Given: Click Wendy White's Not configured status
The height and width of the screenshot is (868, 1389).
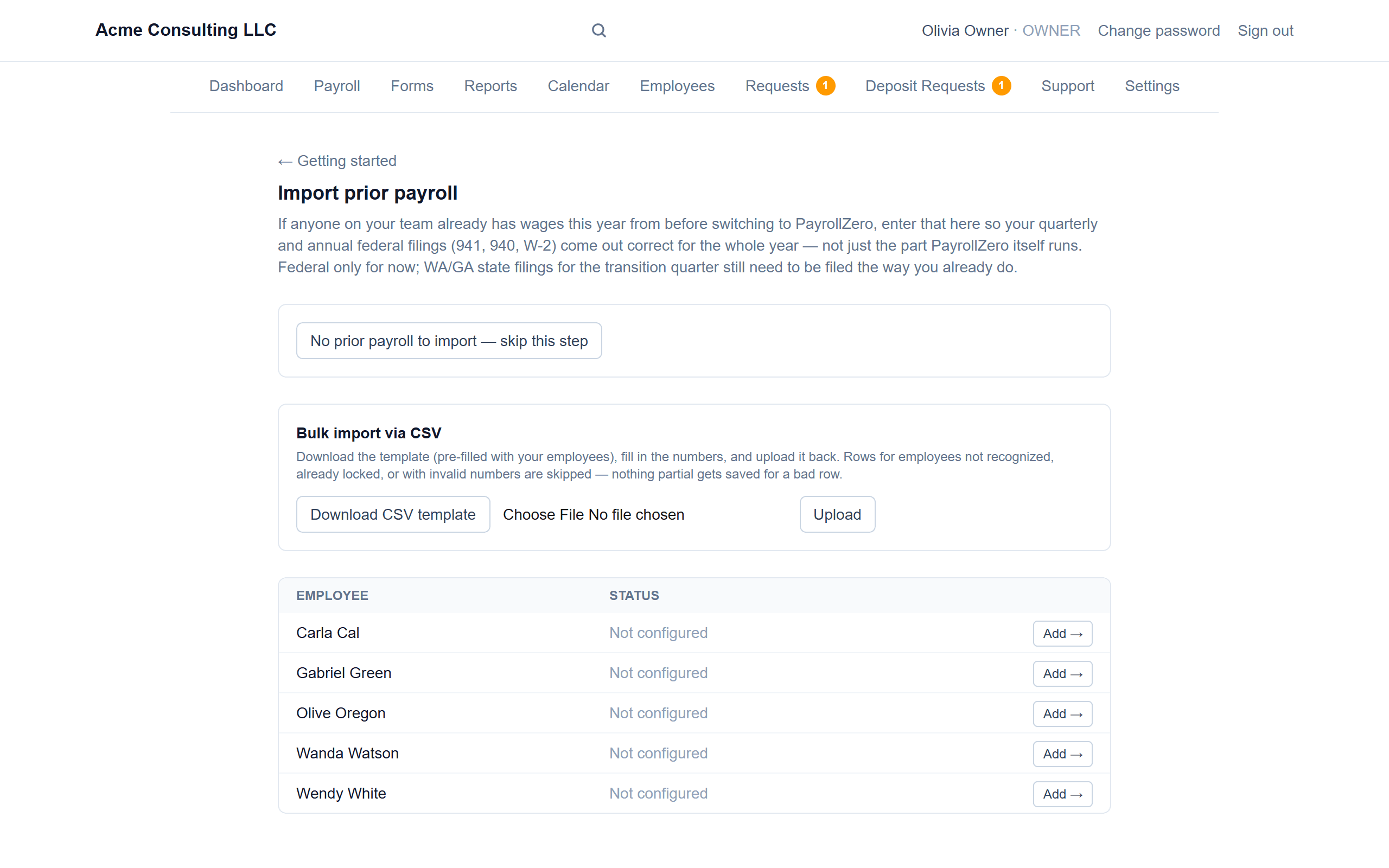Looking at the screenshot, I should click(658, 793).
